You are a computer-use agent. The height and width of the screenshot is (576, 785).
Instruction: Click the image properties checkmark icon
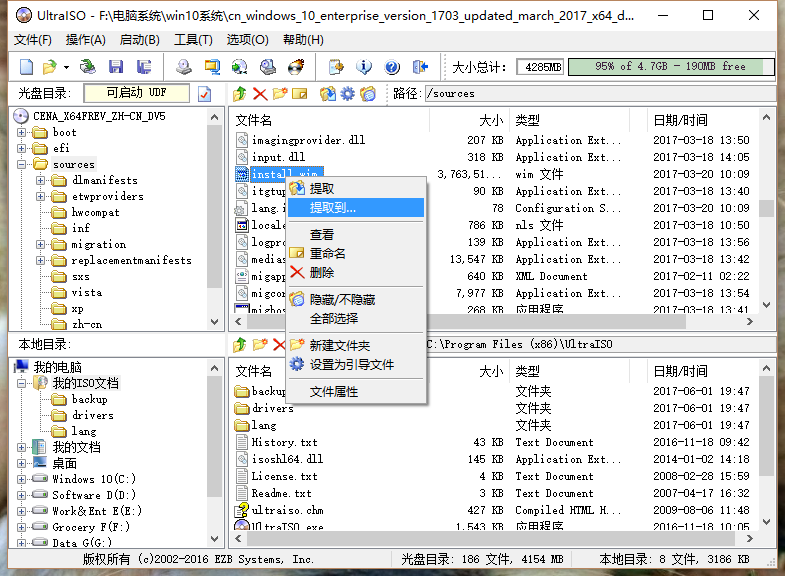point(205,94)
